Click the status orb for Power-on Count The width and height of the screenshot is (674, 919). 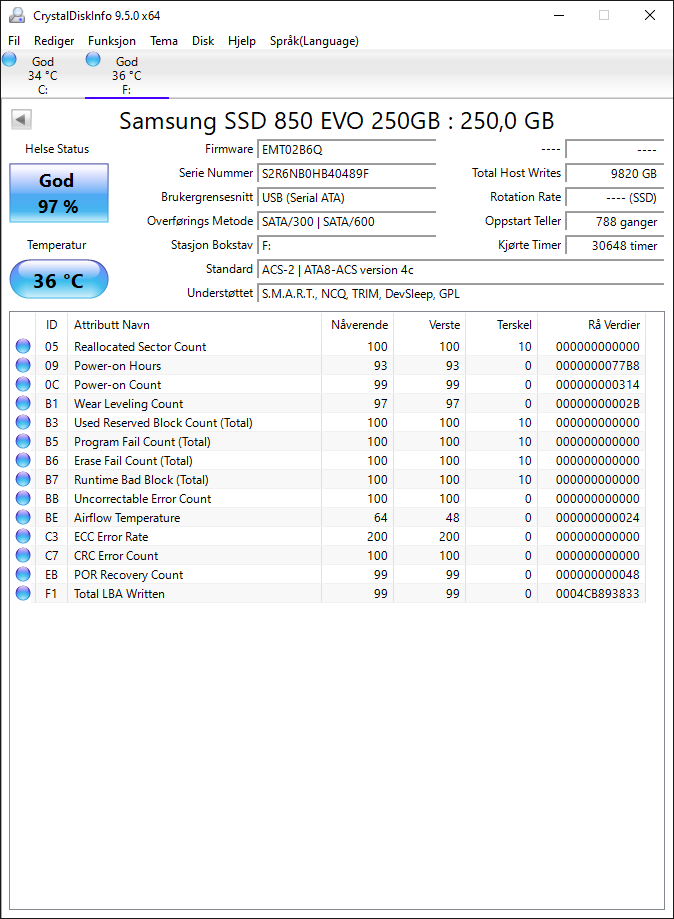23,384
